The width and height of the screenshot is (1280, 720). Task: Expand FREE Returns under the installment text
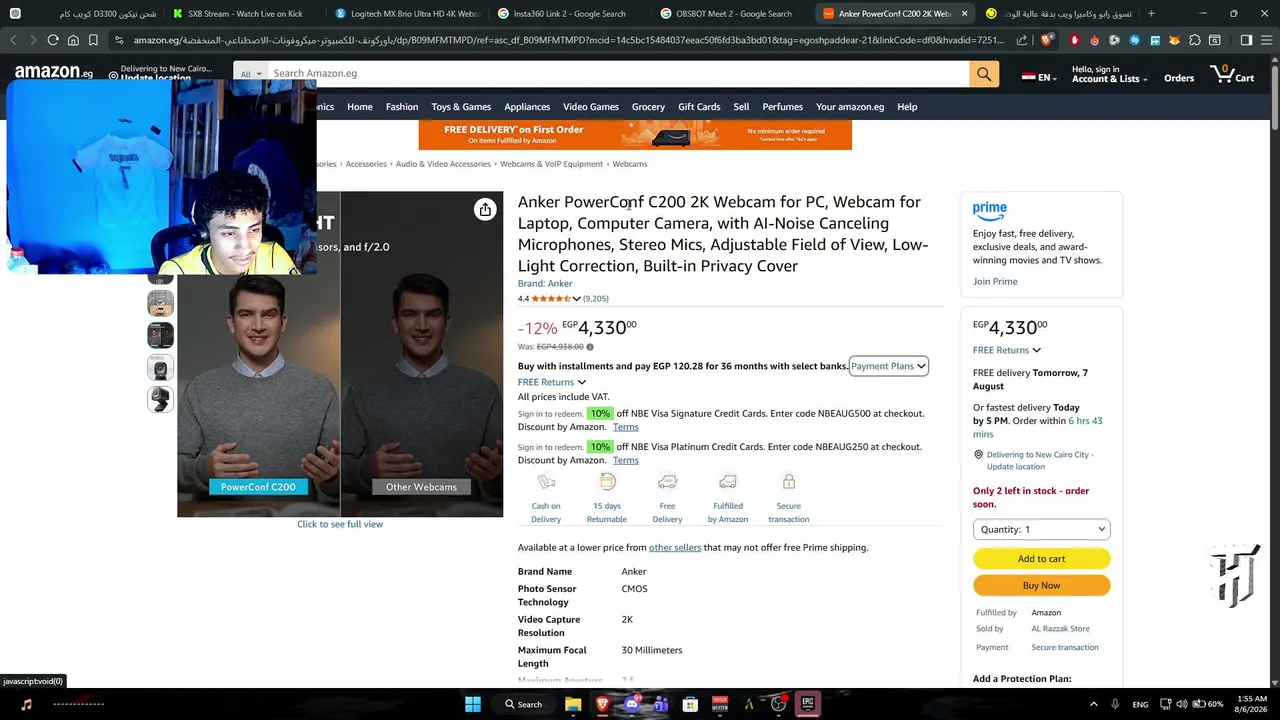pos(551,382)
